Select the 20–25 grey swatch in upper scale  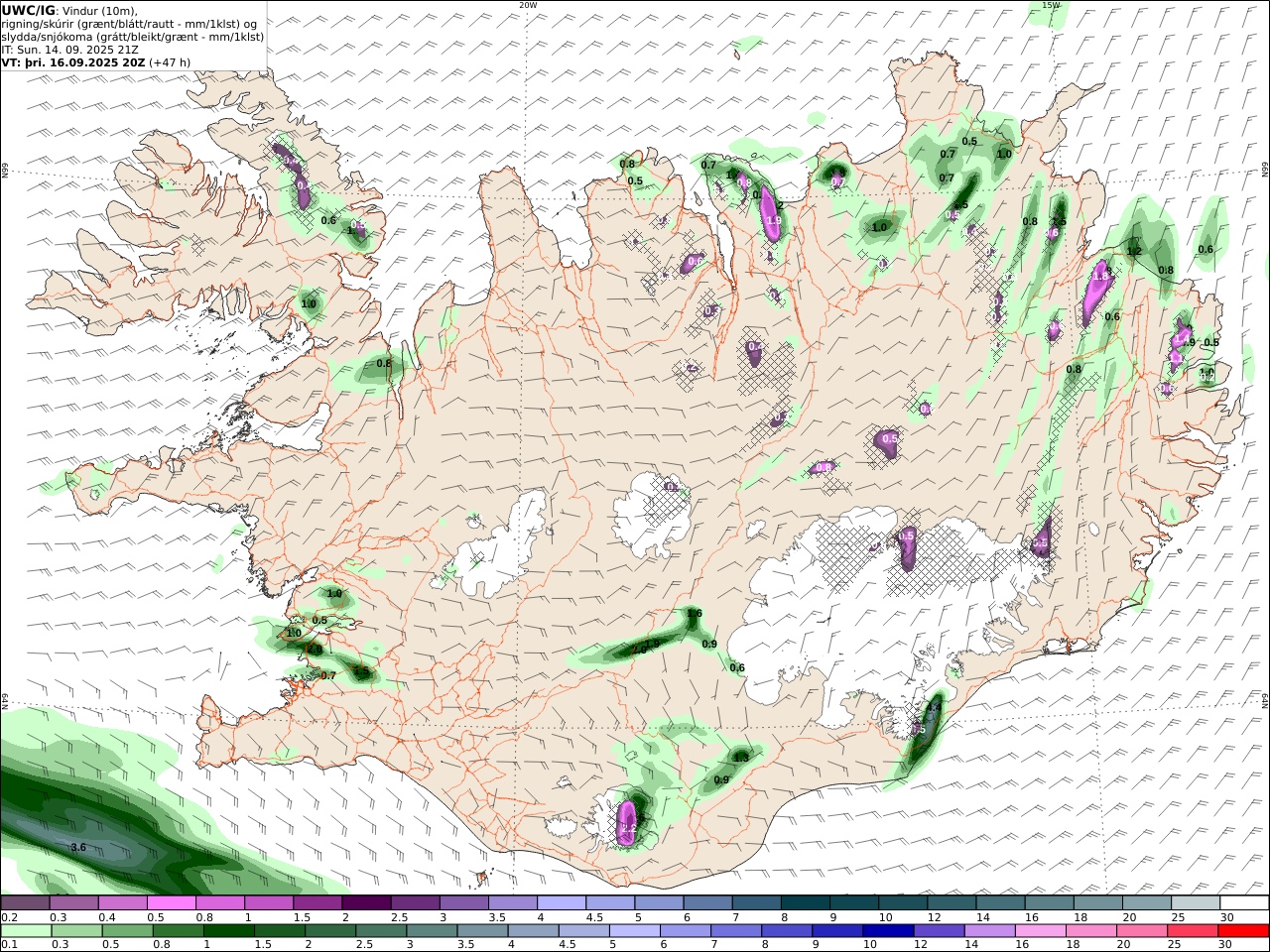point(1146,903)
